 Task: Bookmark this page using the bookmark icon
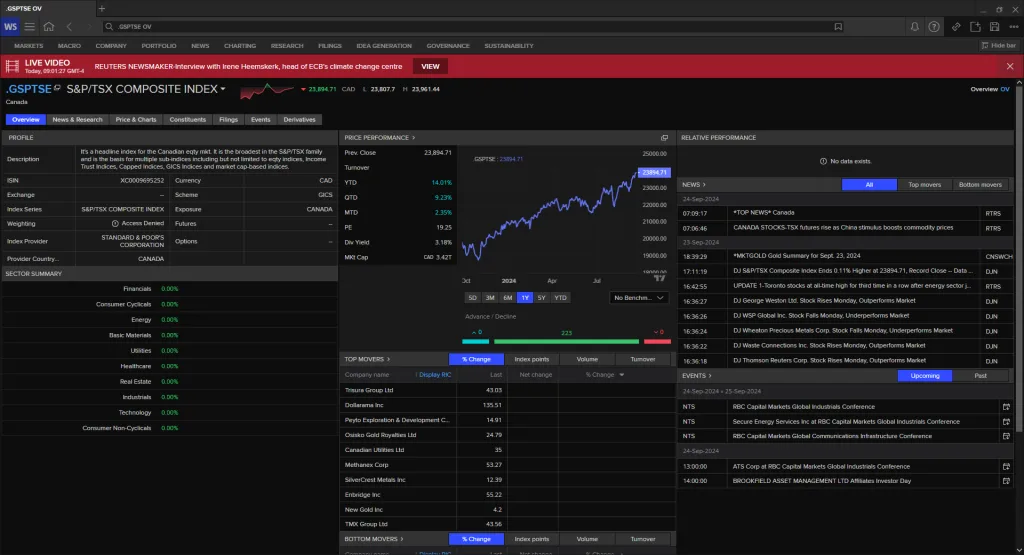(838, 27)
